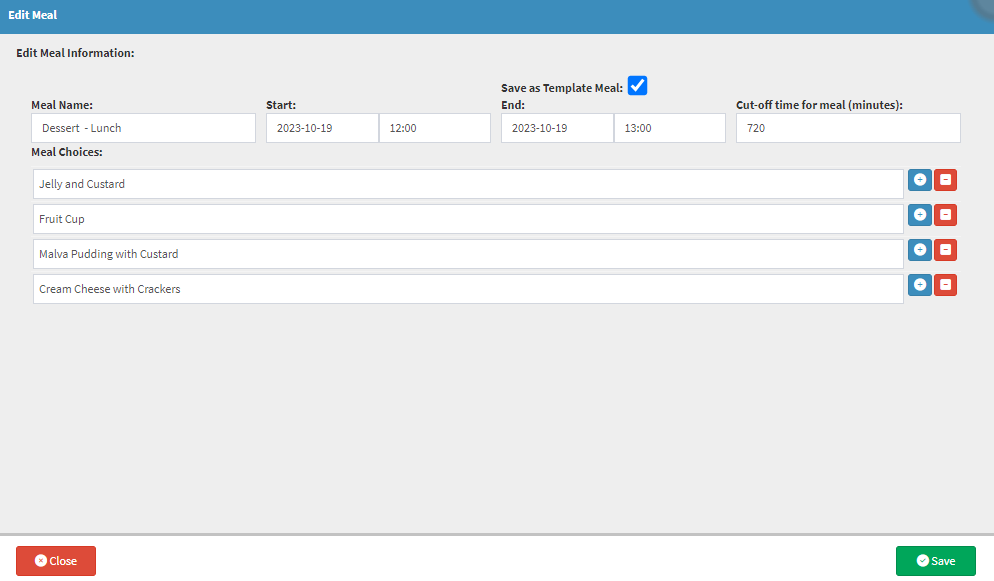
Task: Focus the Cut-off time minutes field
Action: (x=848, y=128)
